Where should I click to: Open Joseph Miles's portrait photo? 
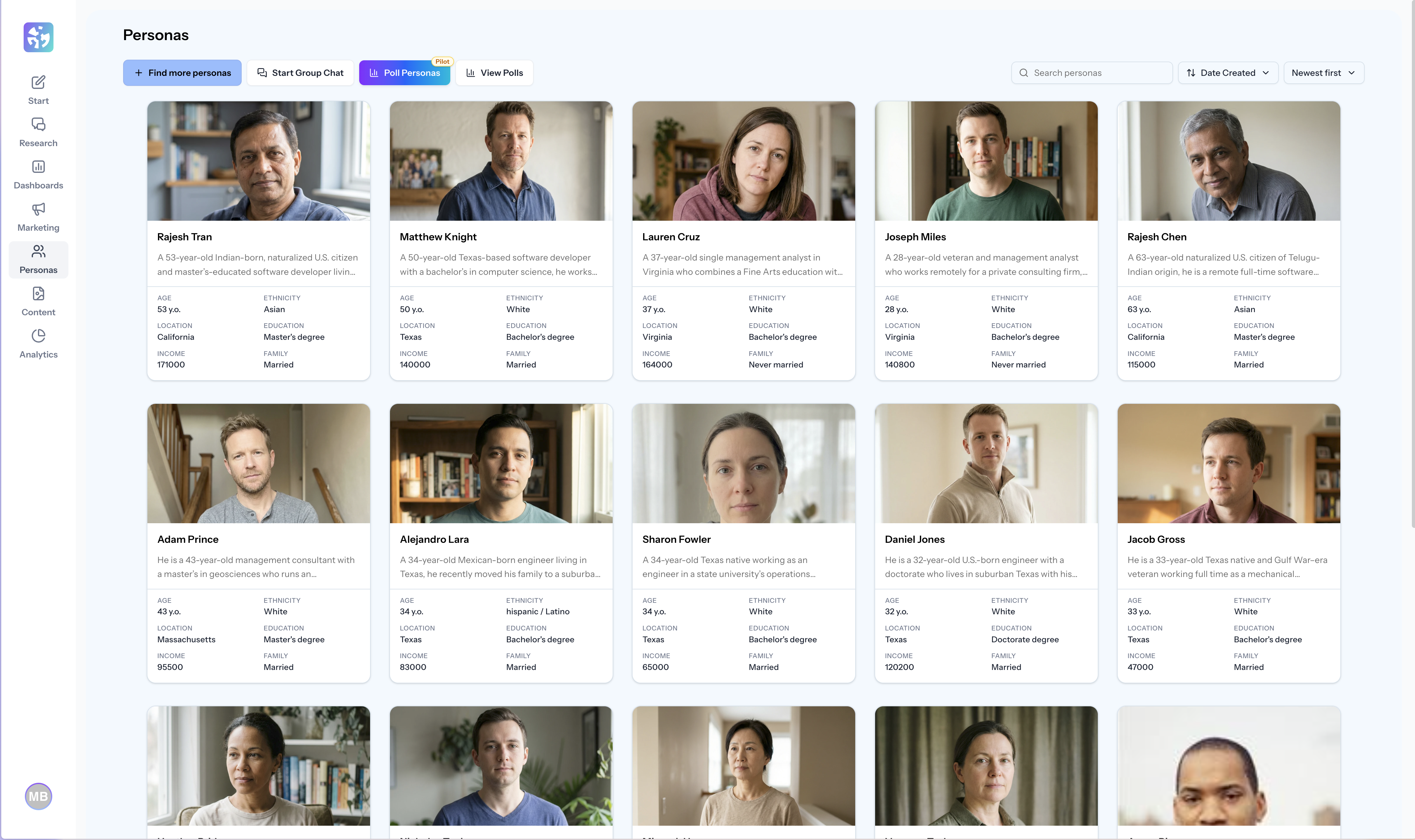click(986, 161)
